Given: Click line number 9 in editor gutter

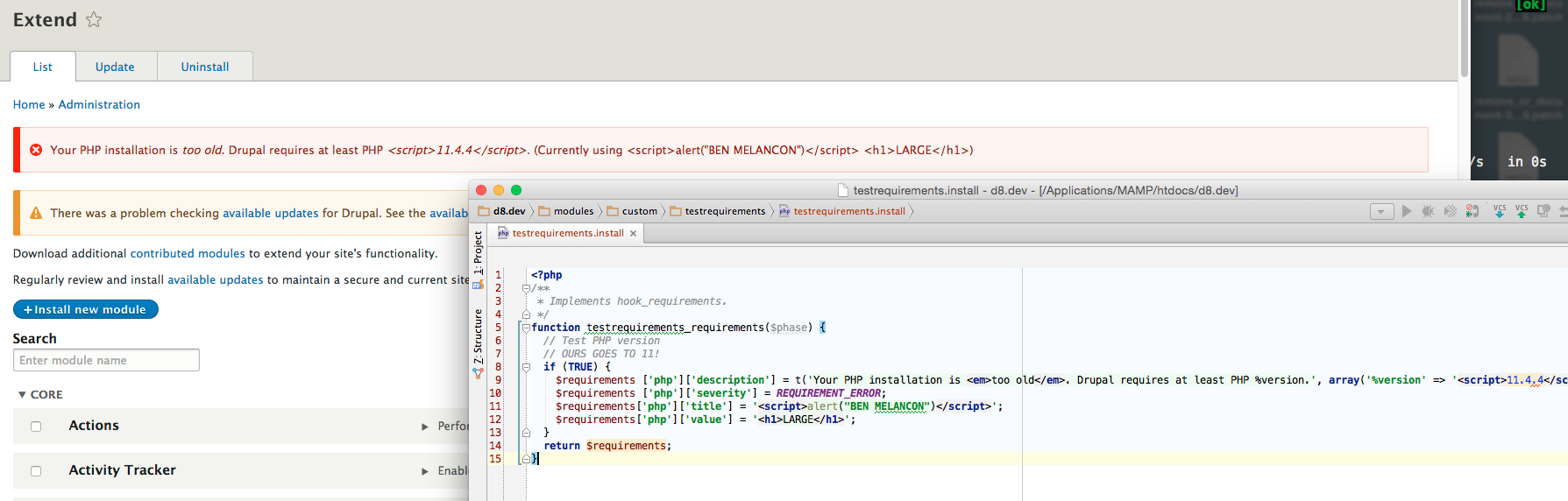Looking at the screenshot, I should click(x=498, y=380).
